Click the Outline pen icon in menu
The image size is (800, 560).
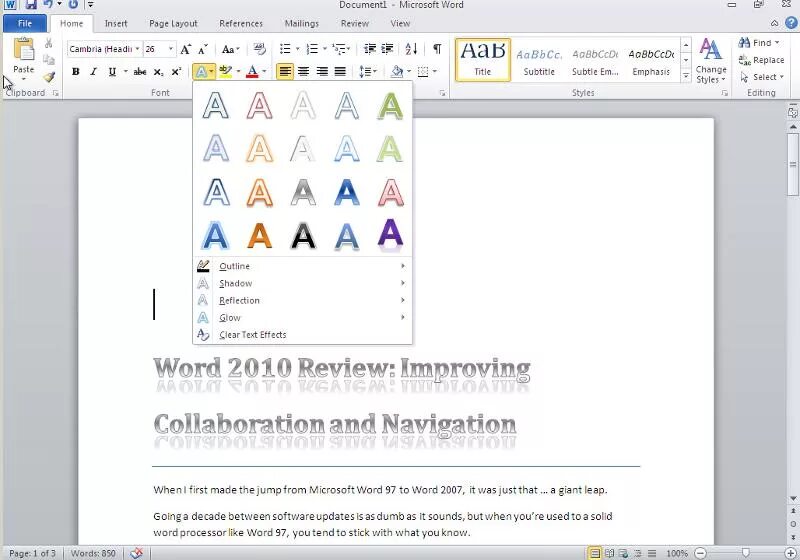[x=203, y=266]
